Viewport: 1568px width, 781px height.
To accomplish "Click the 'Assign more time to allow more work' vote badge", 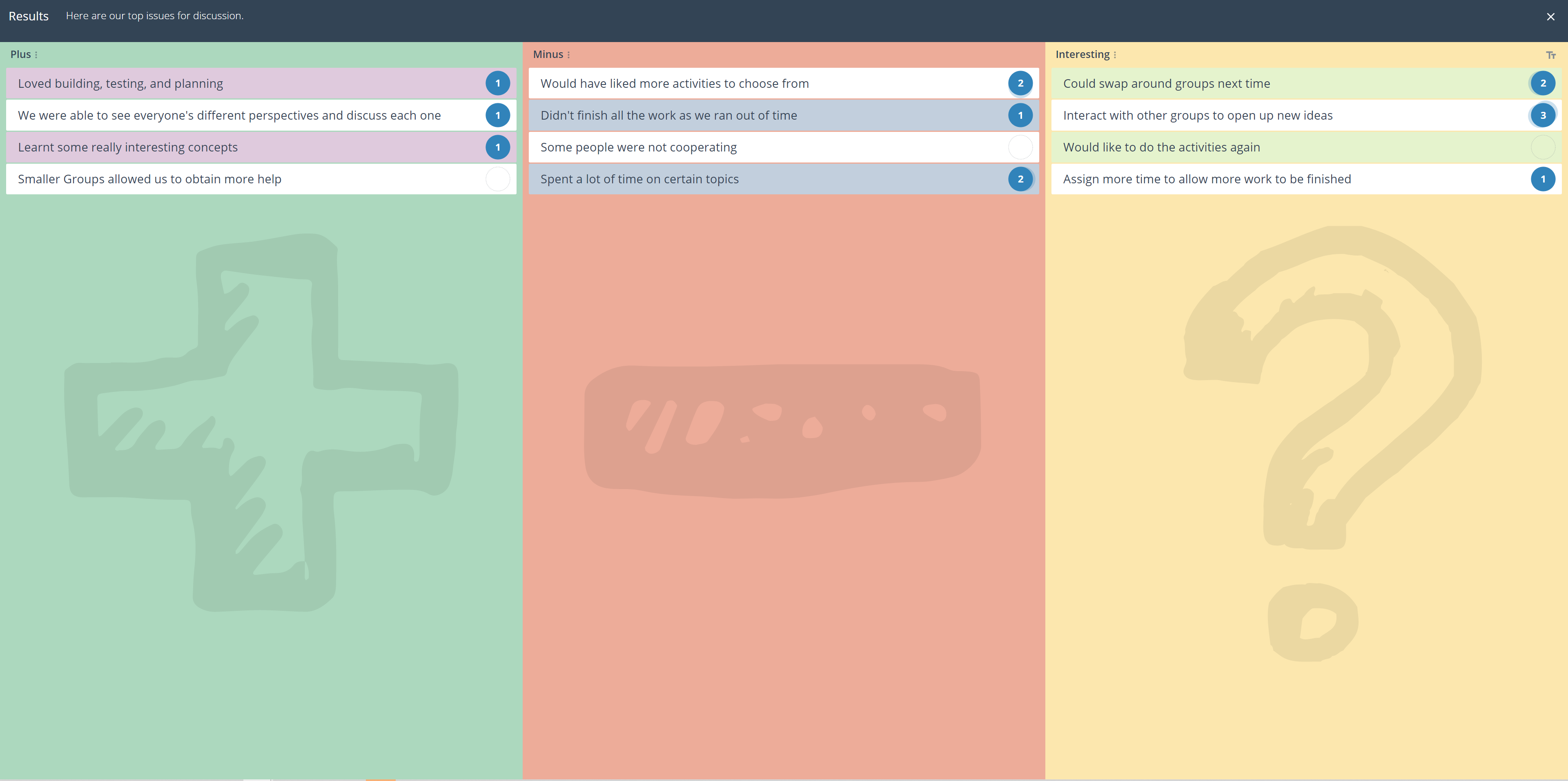I will point(1543,179).
